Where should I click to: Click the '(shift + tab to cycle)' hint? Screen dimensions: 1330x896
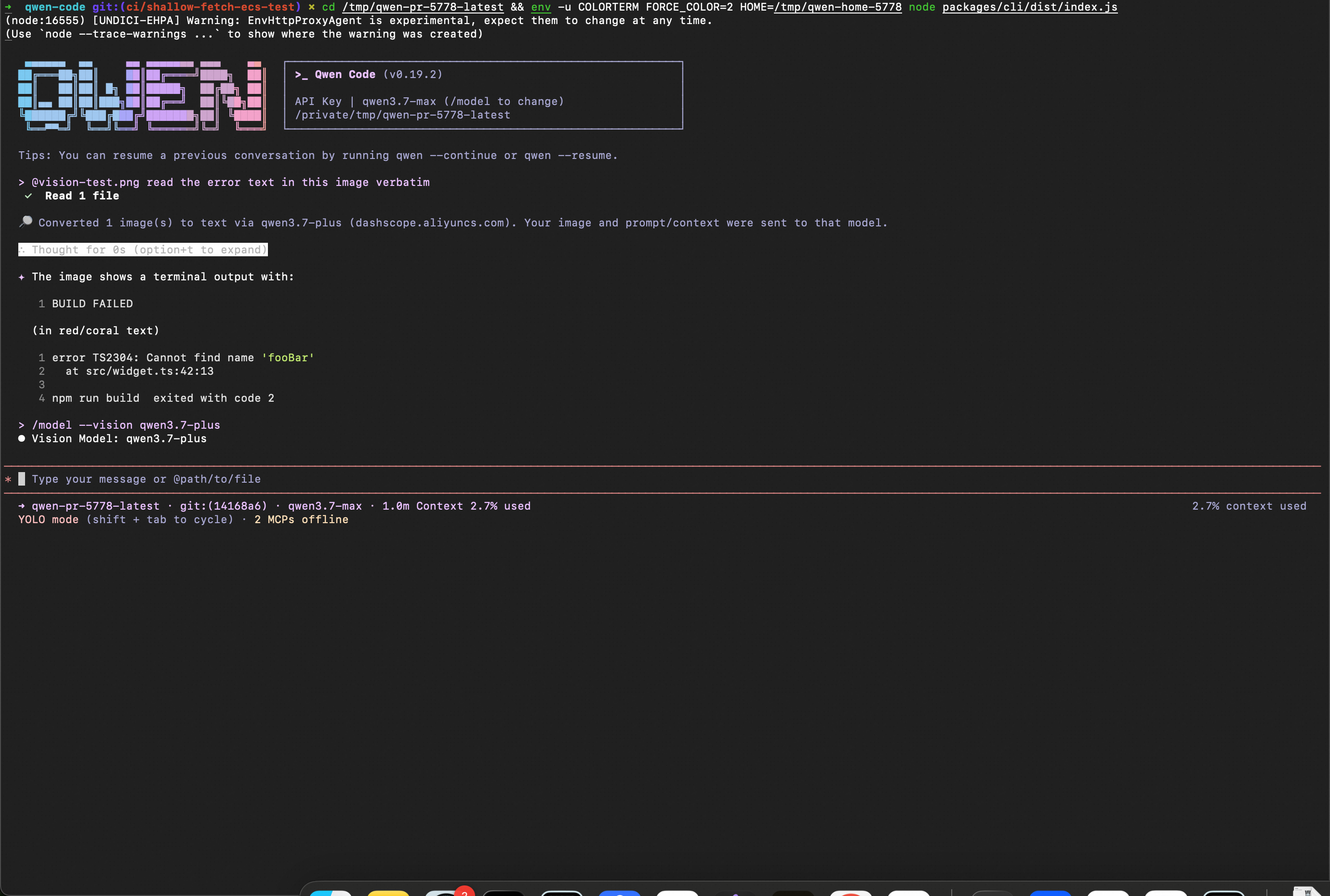tap(160, 519)
